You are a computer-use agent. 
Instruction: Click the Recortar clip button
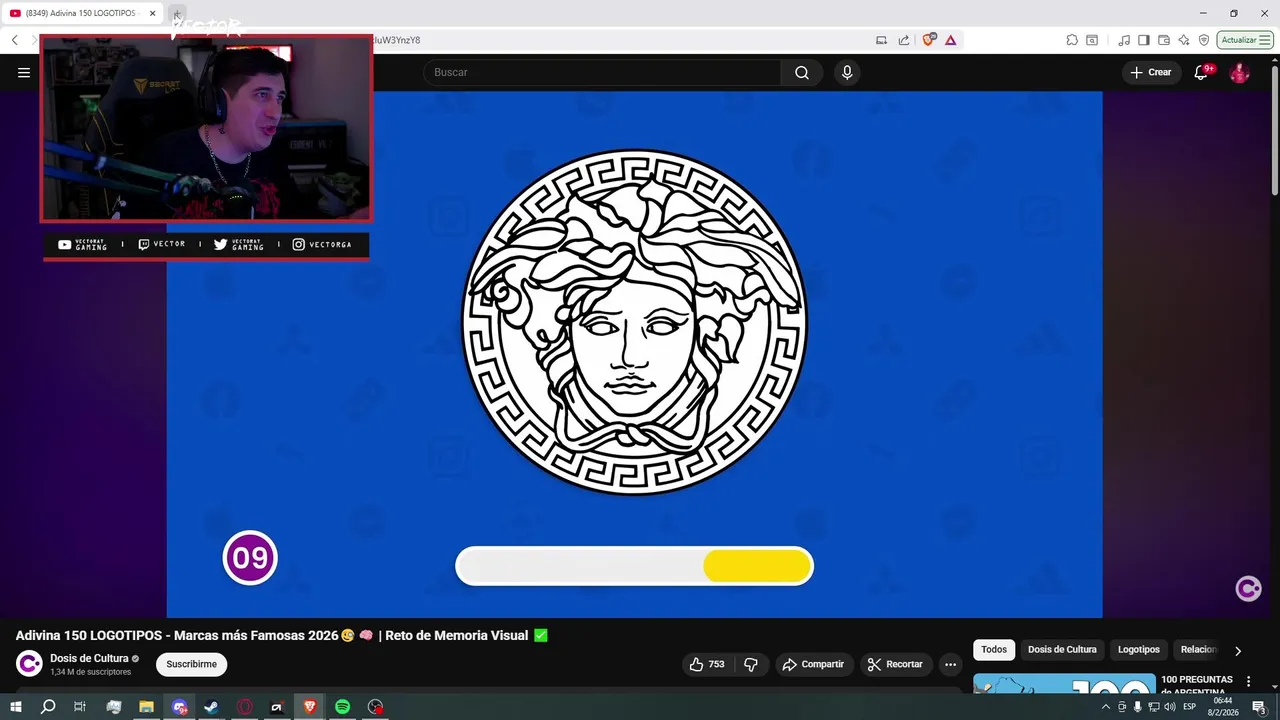click(895, 664)
